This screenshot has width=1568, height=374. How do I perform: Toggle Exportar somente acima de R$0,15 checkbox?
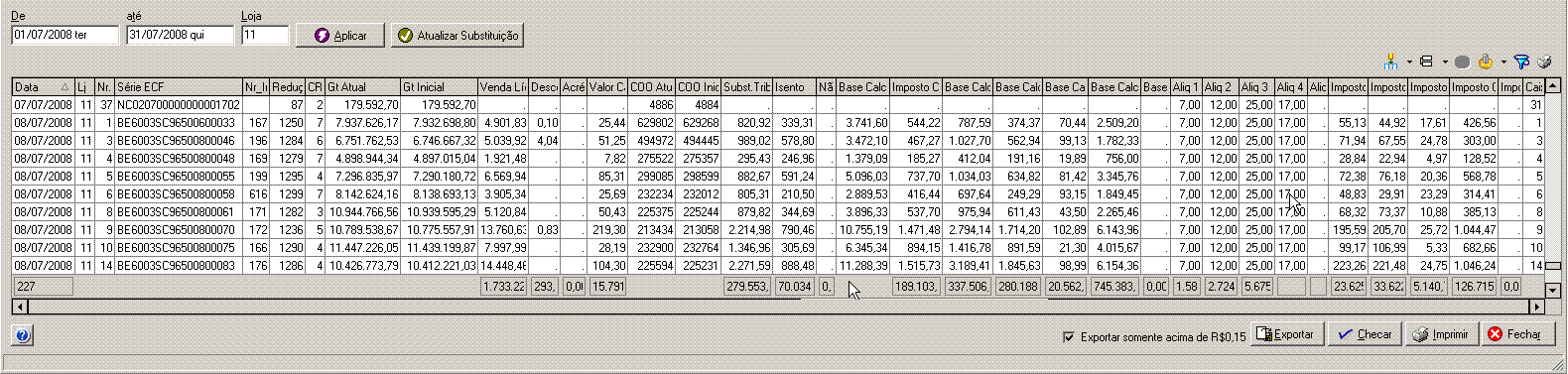[1069, 337]
